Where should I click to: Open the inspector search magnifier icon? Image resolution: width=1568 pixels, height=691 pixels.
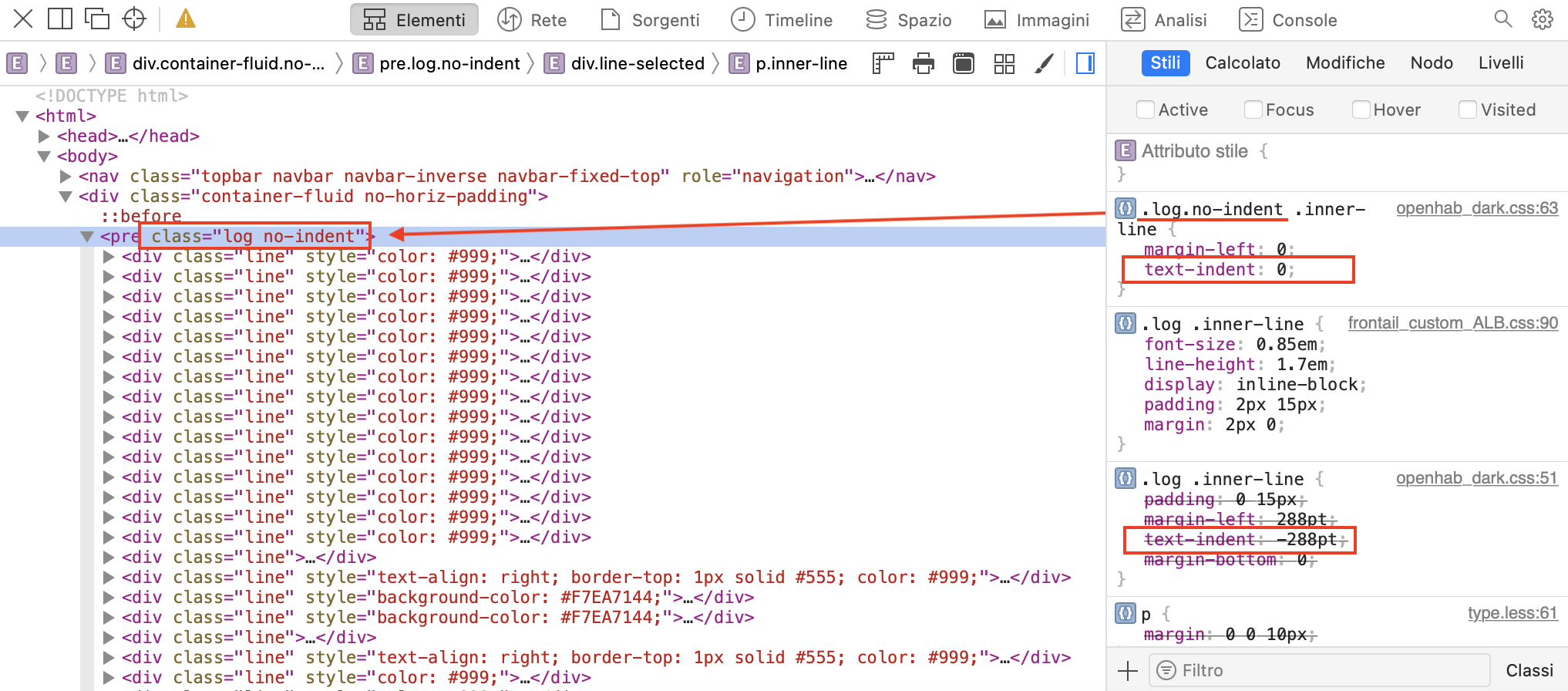tap(1502, 19)
